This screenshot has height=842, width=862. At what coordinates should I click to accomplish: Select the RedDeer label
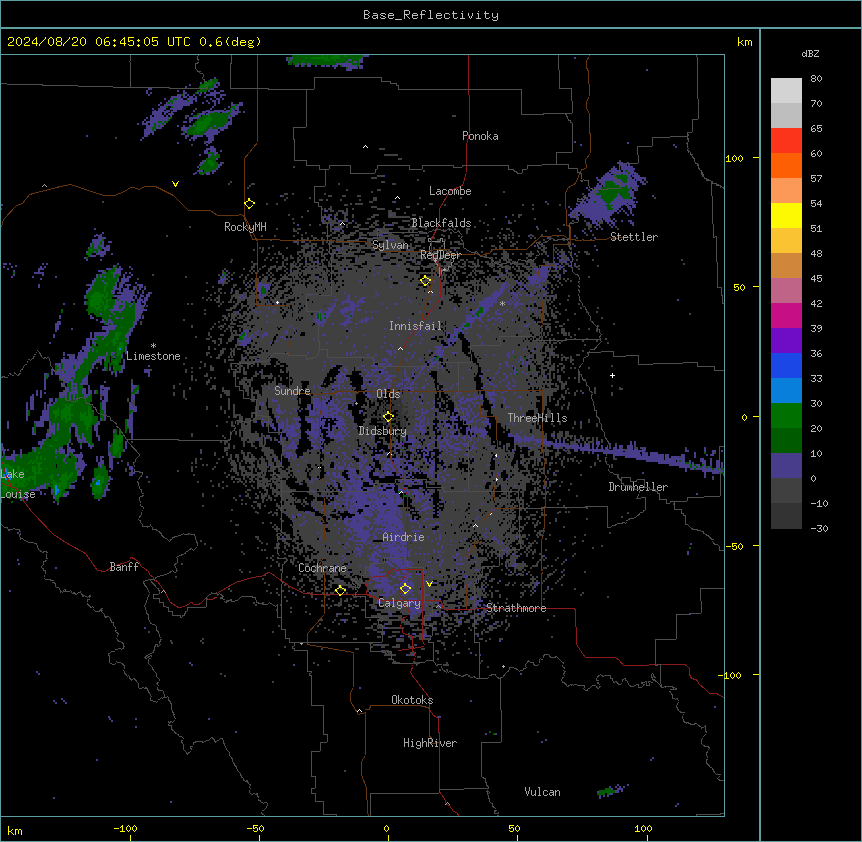coord(440,255)
